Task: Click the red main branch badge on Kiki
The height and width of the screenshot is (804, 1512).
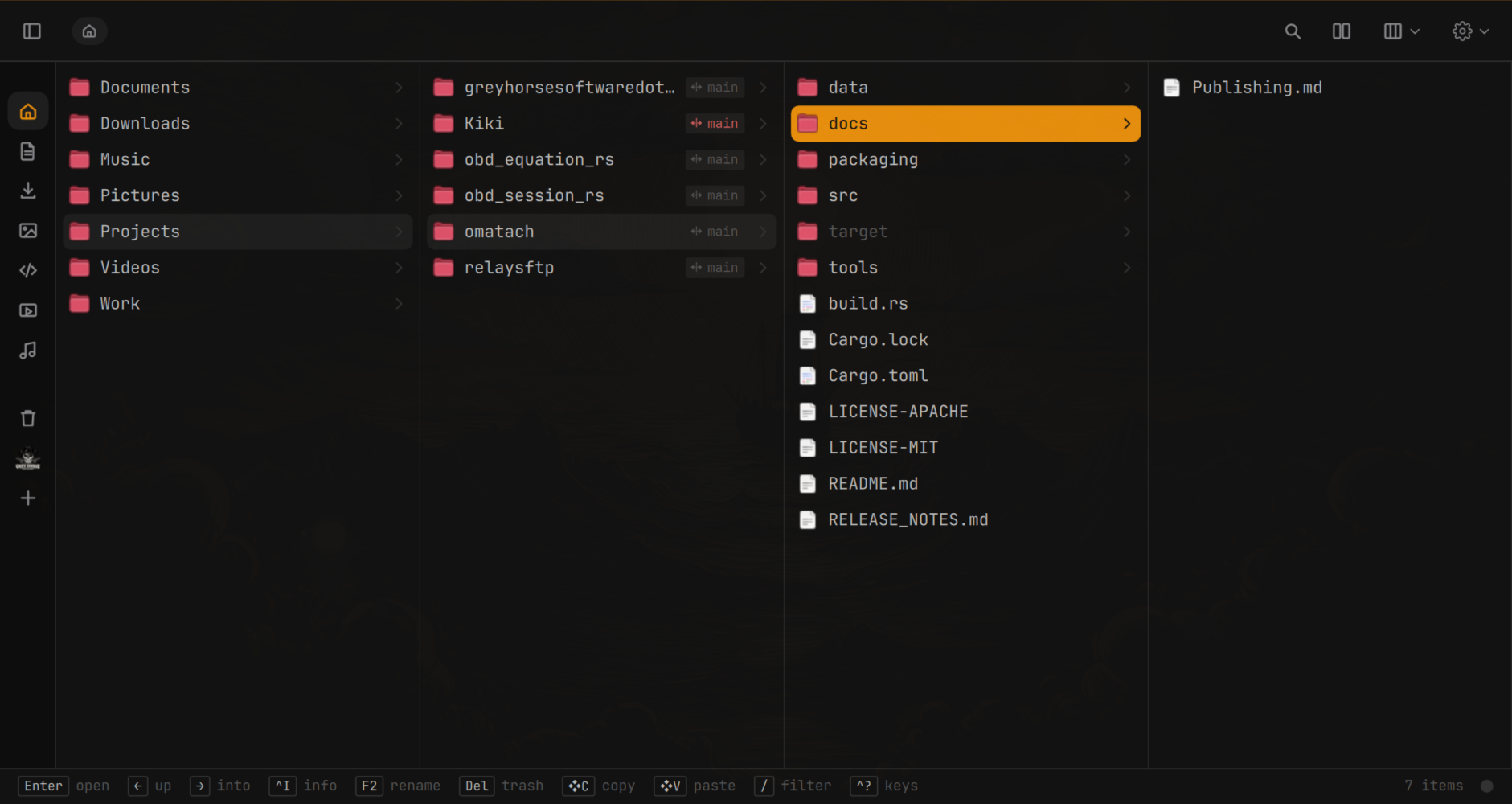Action: click(715, 124)
